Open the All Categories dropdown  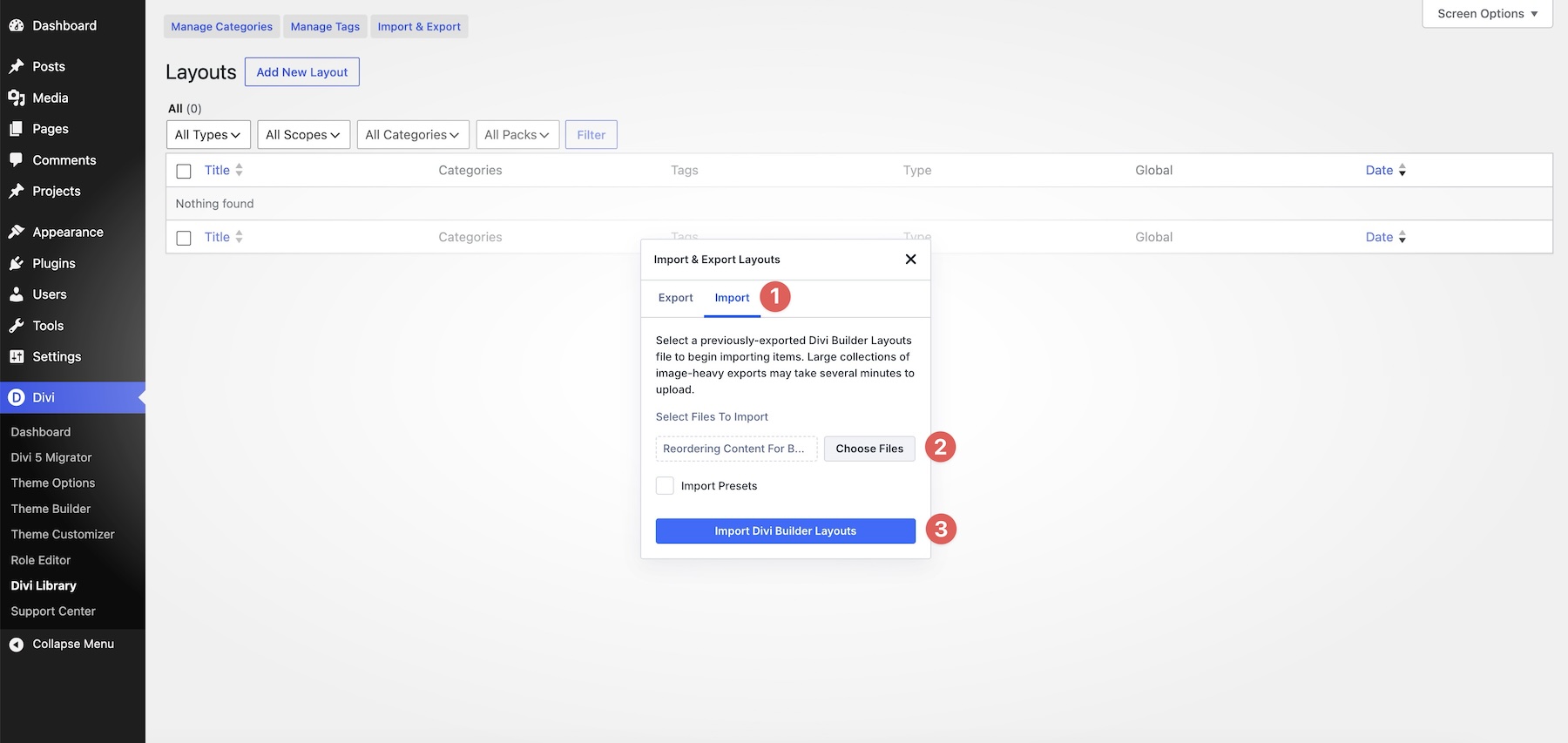[x=413, y=135]
